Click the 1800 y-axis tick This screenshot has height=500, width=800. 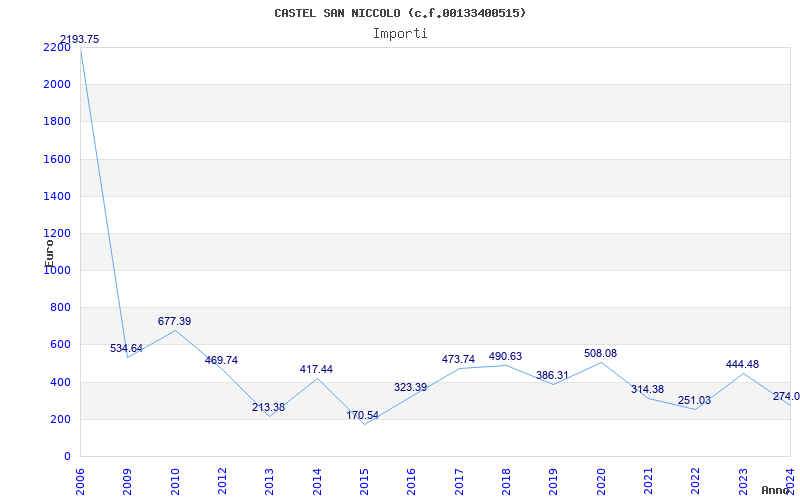[57, 121]
